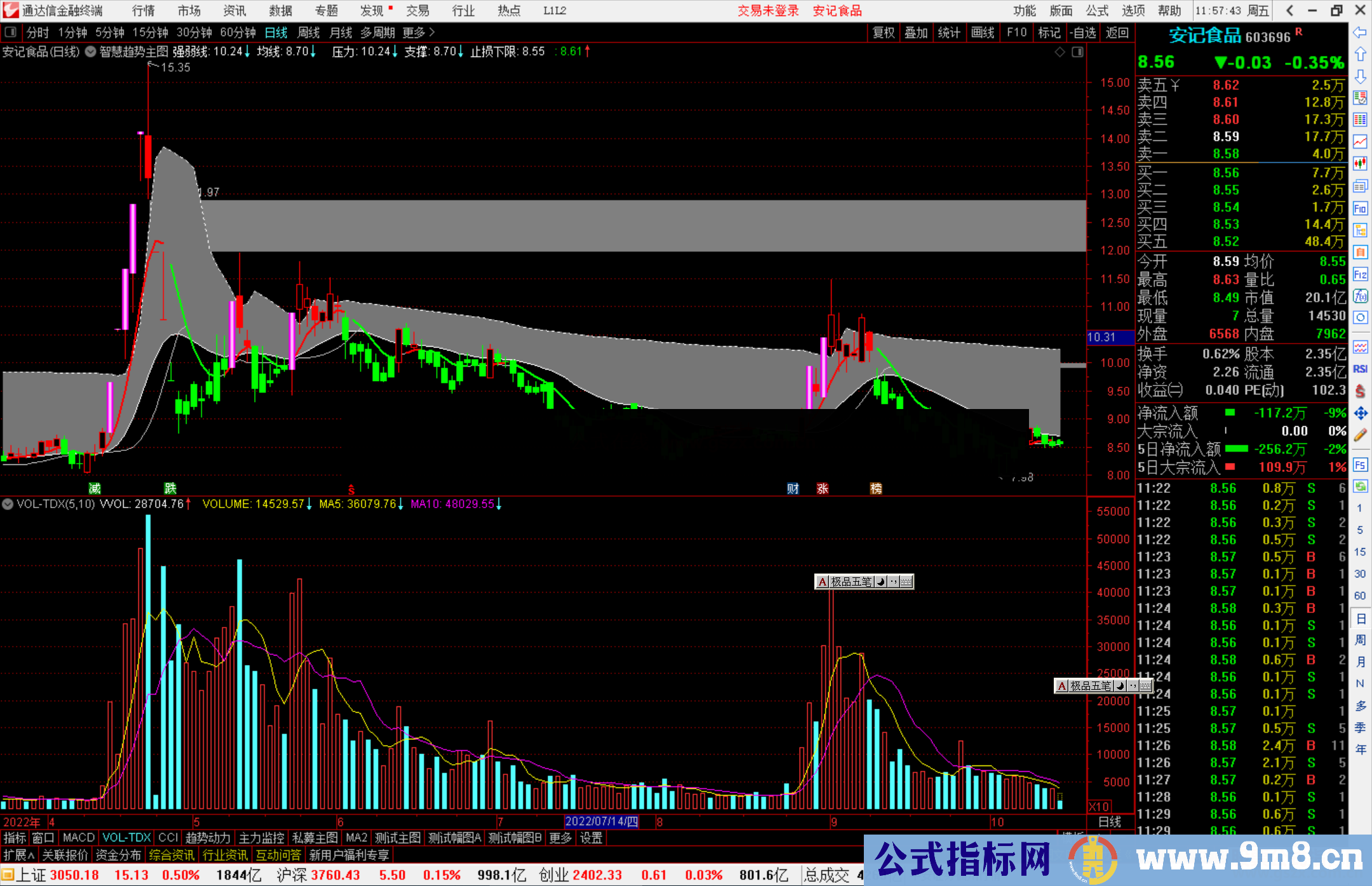
Task: Switch to the MACD indicator tab
Action: [79, 838]
